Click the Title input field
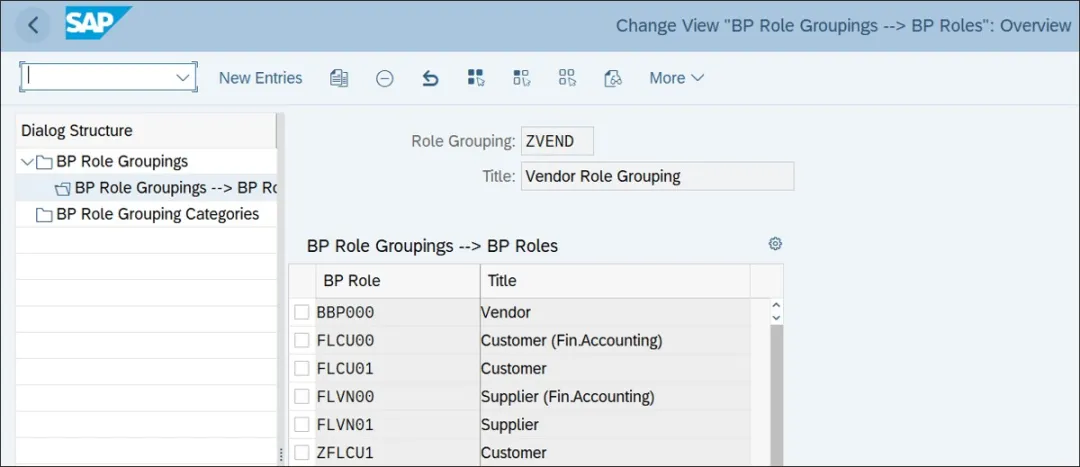This screenshot has width=1080, height=467. tap(656, 177)
